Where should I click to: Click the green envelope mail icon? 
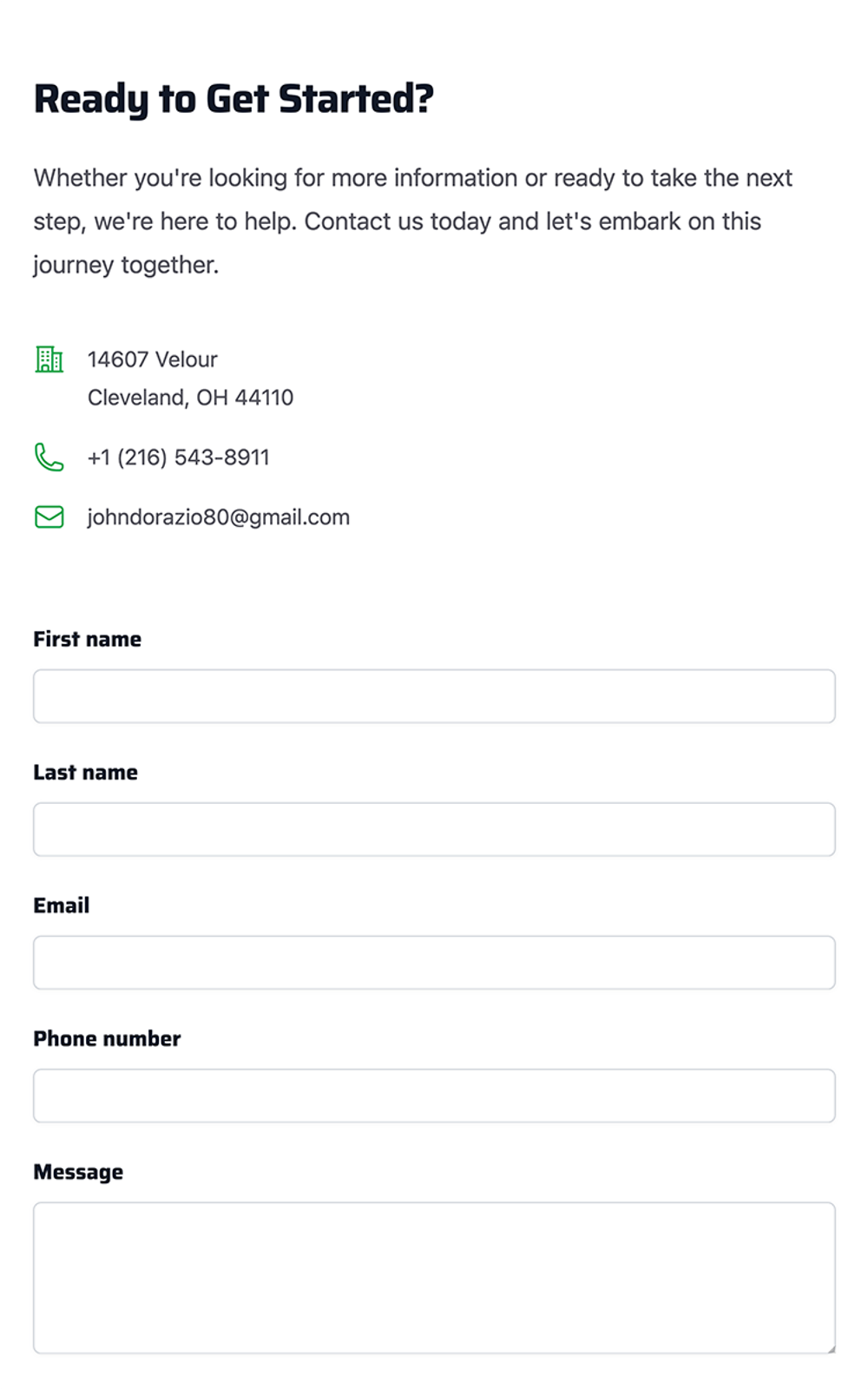(49, 517)
